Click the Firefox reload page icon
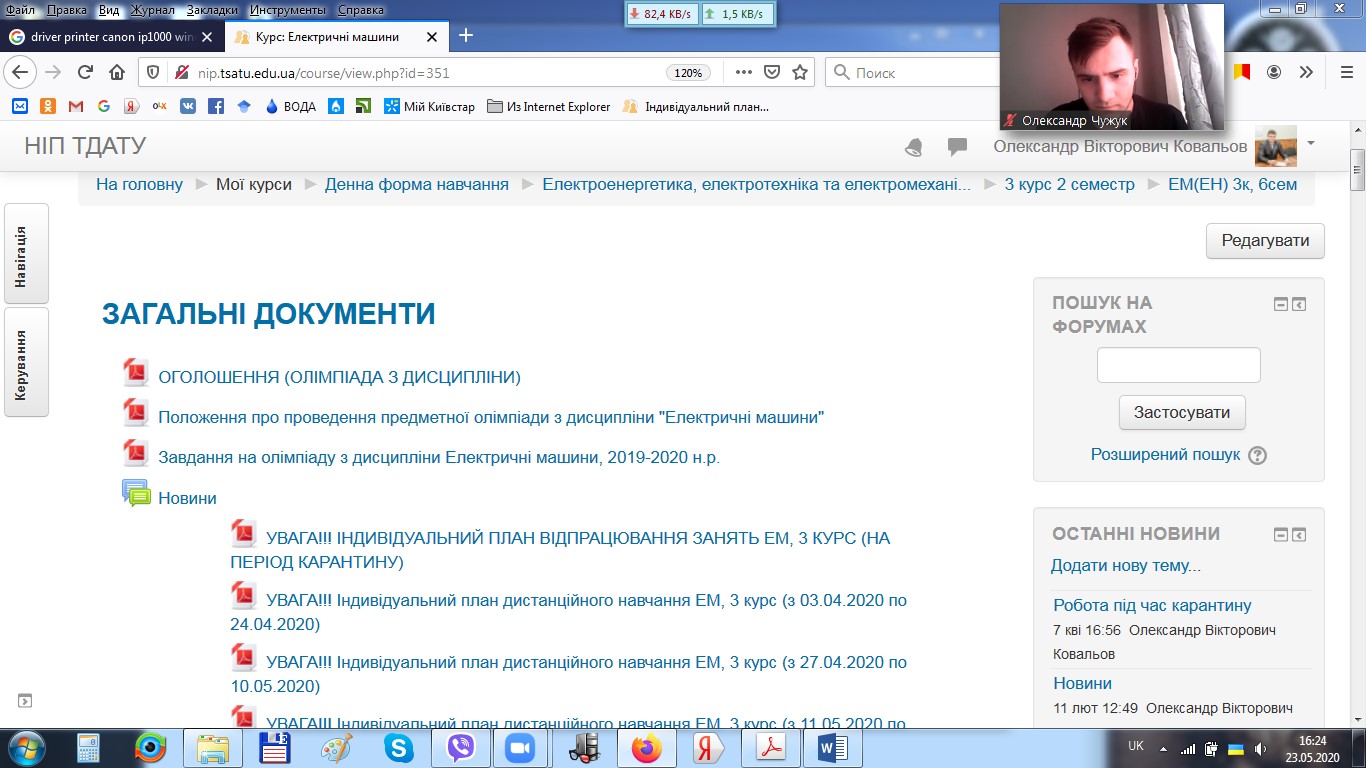Viewport: 1366px width, 768px height. (x=85, y=72)
